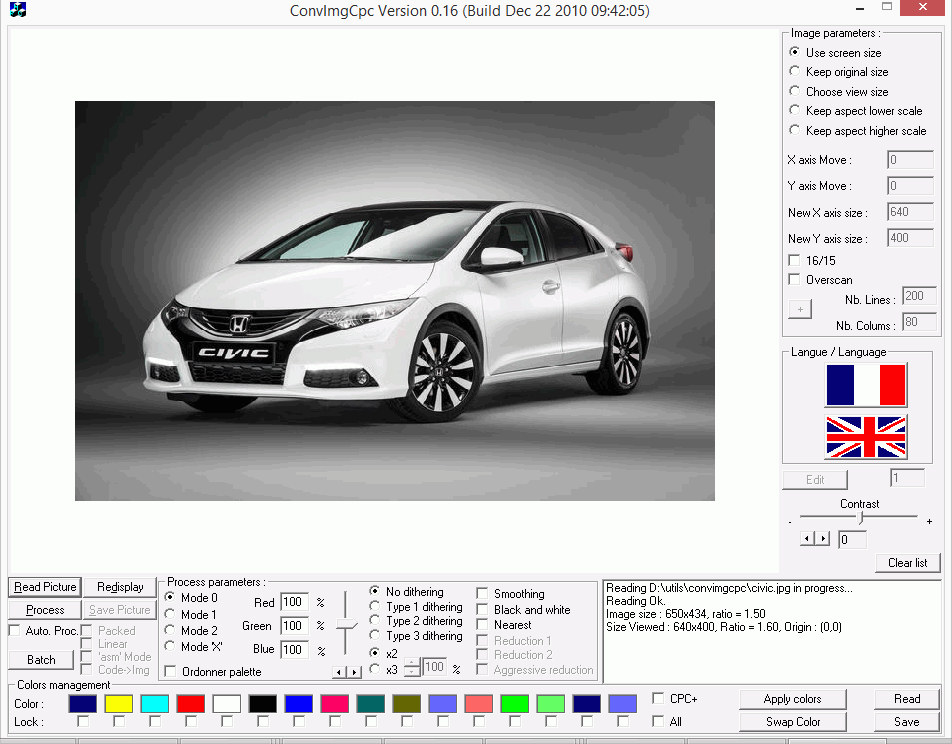
Task: Switch language with the British flag
Action: (866, 437)
